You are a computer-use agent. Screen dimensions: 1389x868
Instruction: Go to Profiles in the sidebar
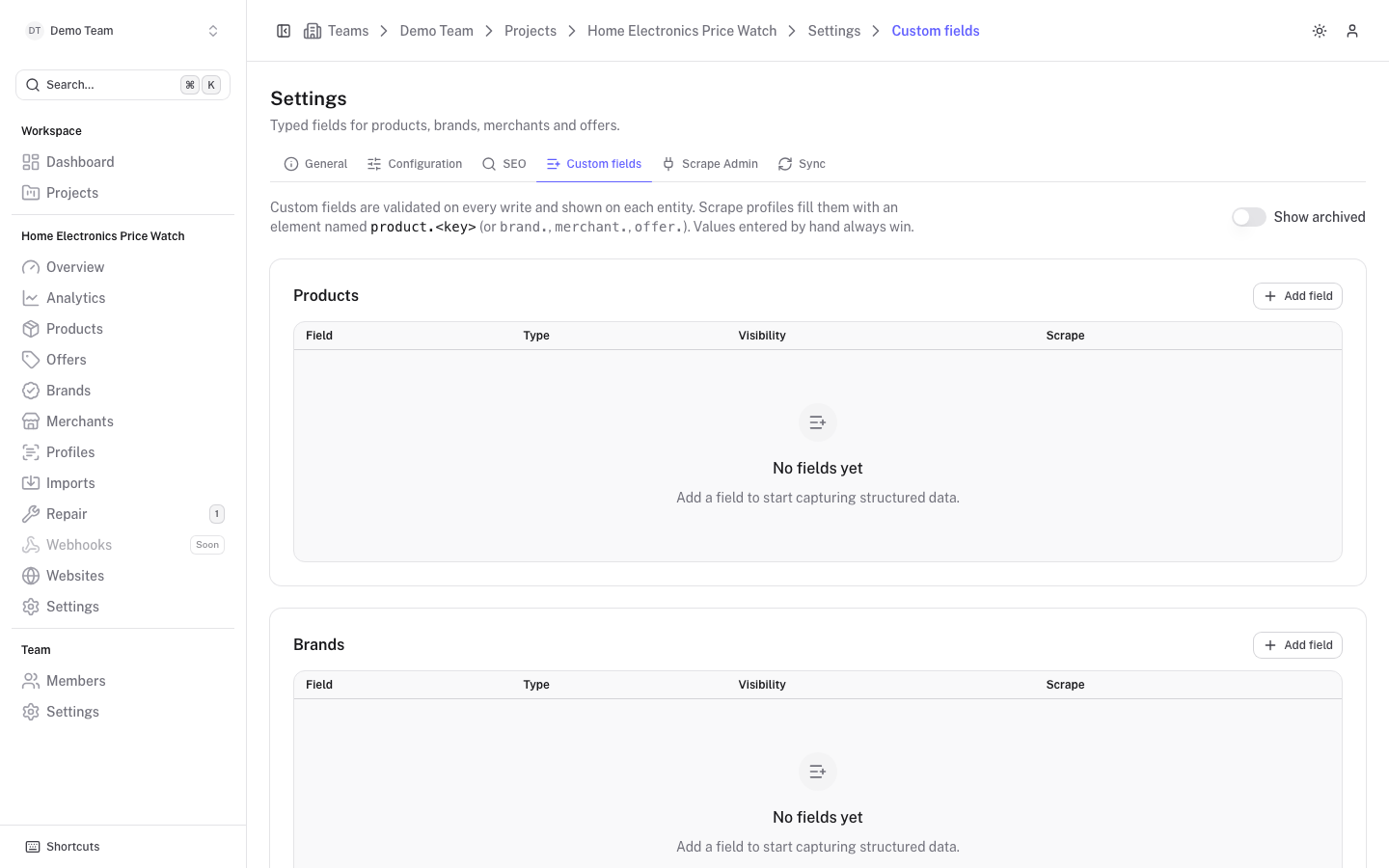pos(123,452)
